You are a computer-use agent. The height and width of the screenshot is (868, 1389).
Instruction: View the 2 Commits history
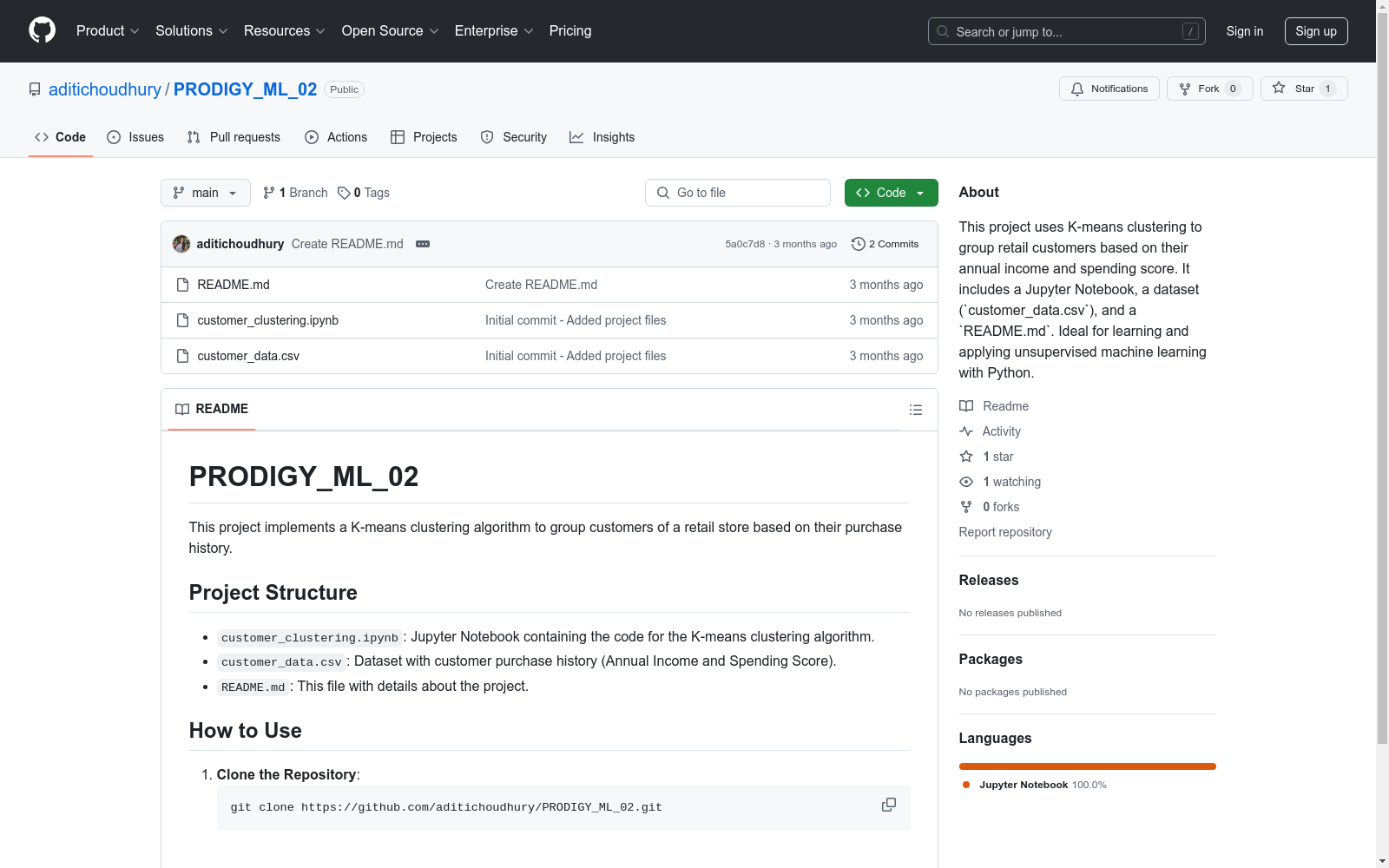[885, 244]
